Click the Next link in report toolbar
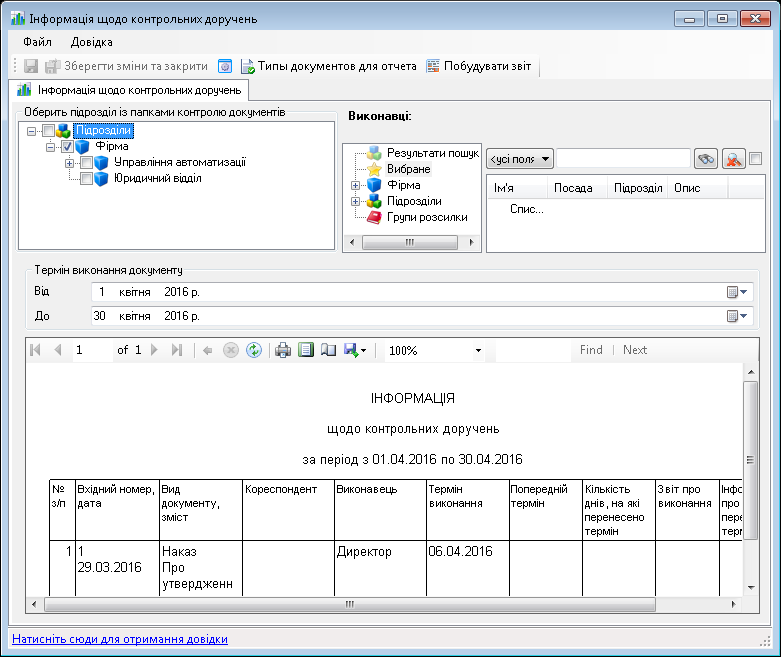This screenshot has width=781, height=657. 635,350
